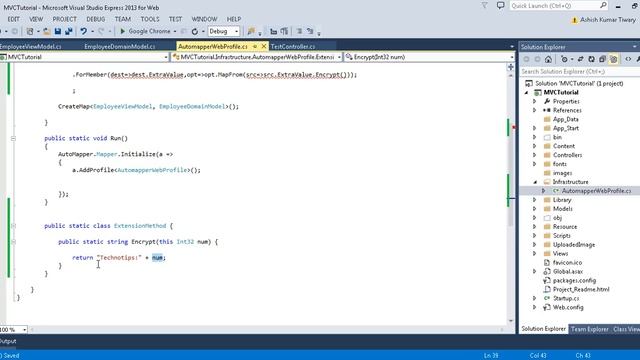Click the Find in Files toolbar icon

coord(251,31)
